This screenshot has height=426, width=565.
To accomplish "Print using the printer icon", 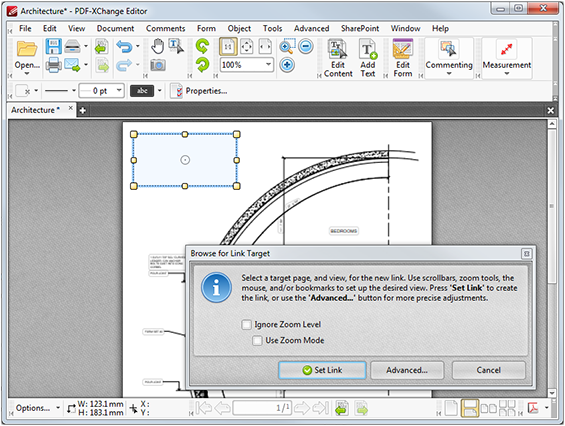I will [x=53, y=65].
